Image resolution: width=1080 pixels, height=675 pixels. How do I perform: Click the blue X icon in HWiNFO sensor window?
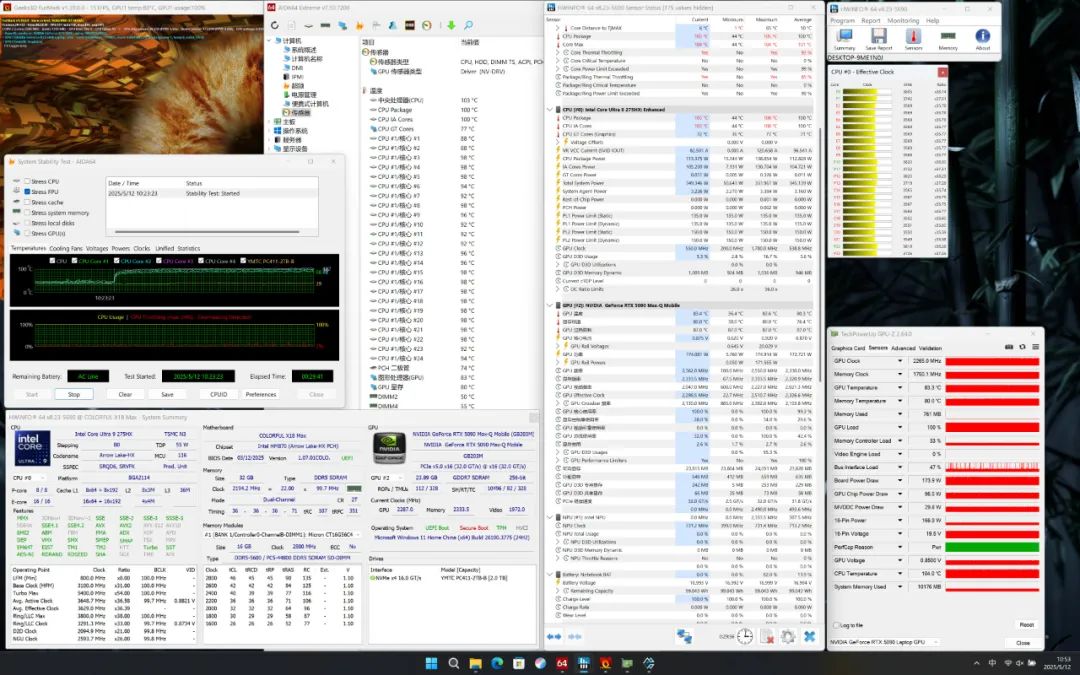coord(810,637)
